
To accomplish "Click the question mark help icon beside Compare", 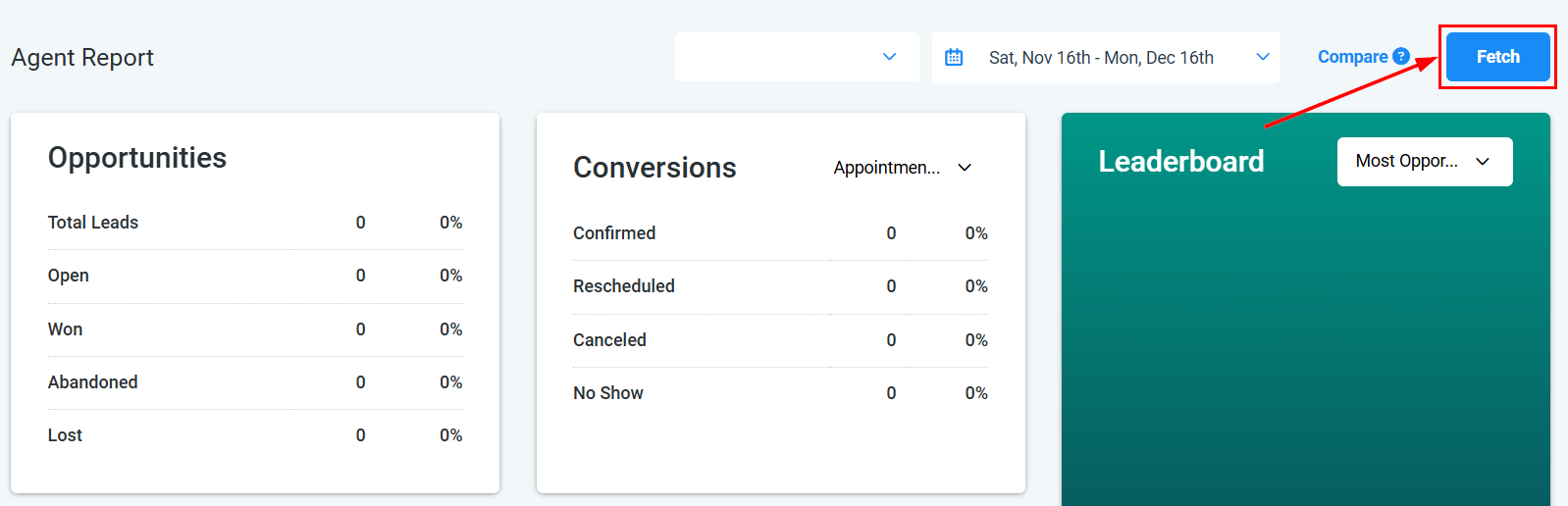I will tap(1401, 57).
